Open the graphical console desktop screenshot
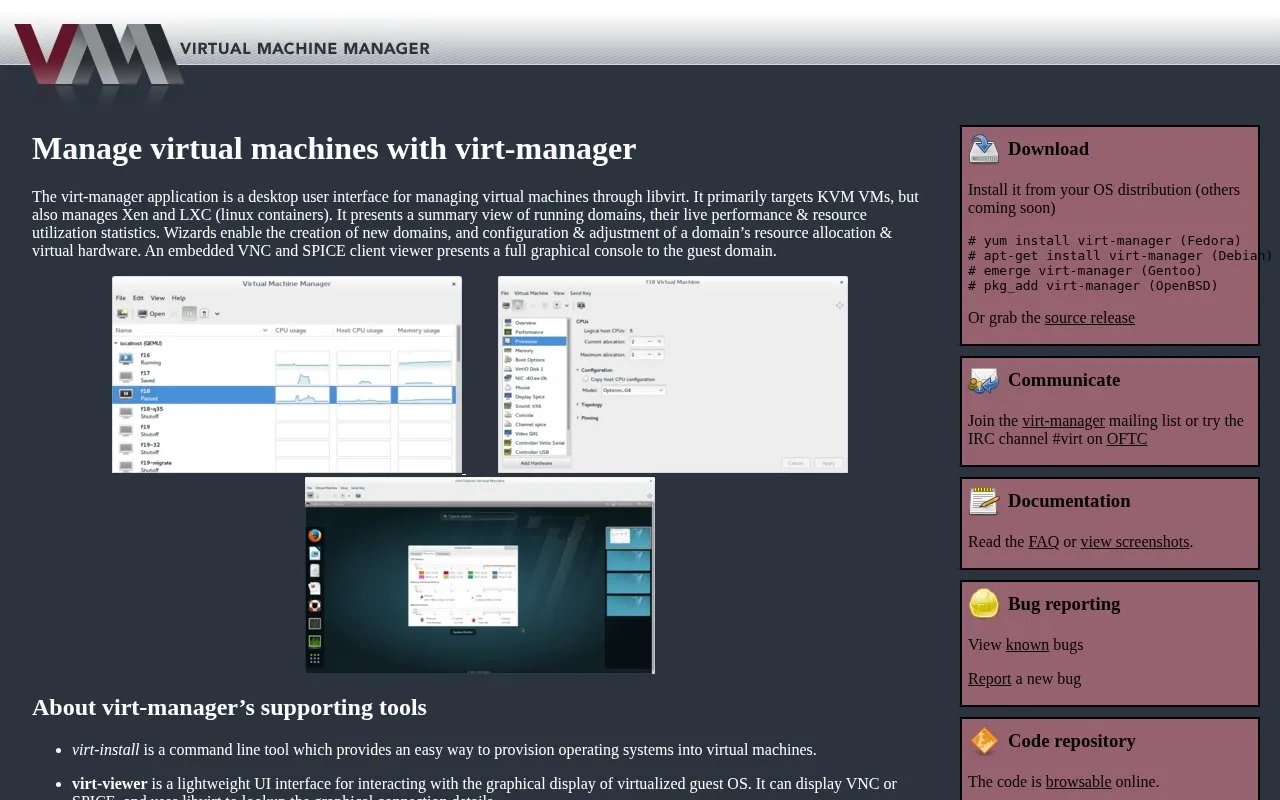Viewport: 1280px width, 800px height. pos(480,575)
